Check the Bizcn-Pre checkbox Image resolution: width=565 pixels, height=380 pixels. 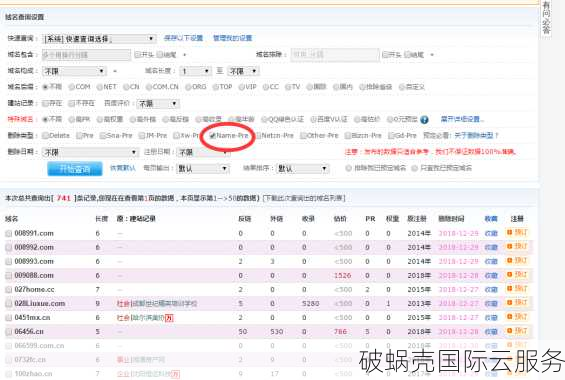[348, 136]
